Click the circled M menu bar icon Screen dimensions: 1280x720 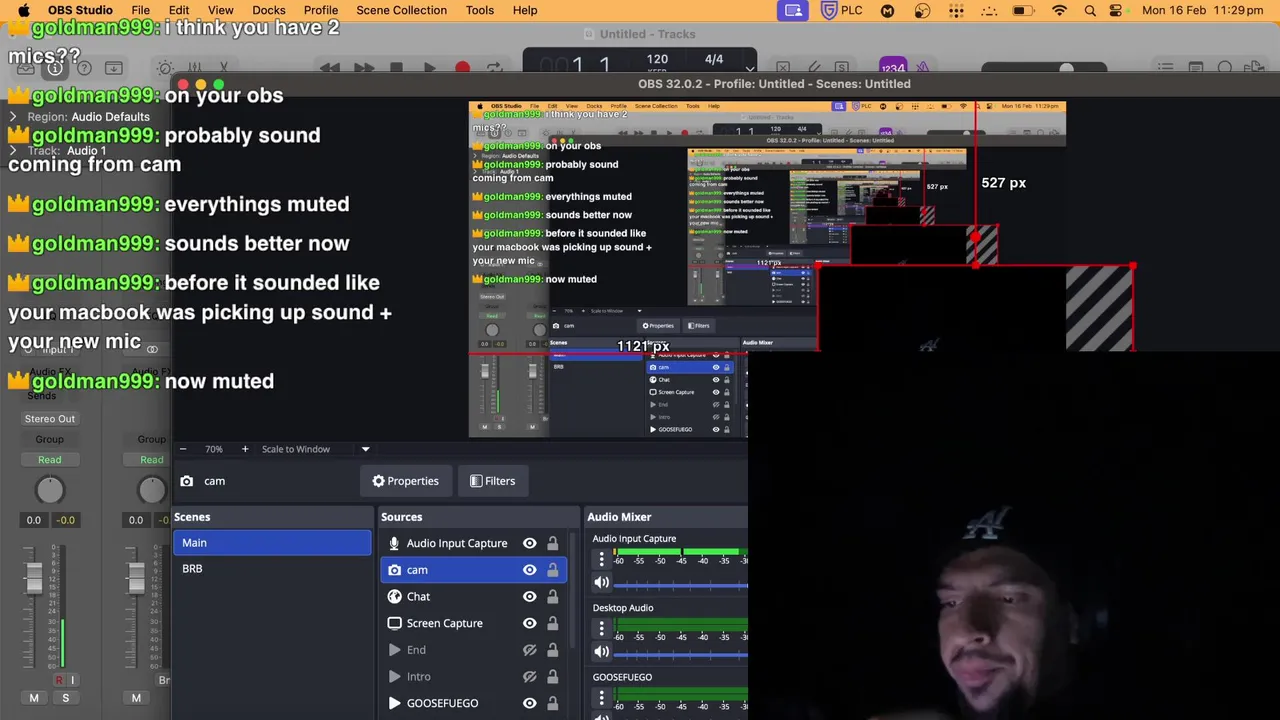click(x=887, y=10)
